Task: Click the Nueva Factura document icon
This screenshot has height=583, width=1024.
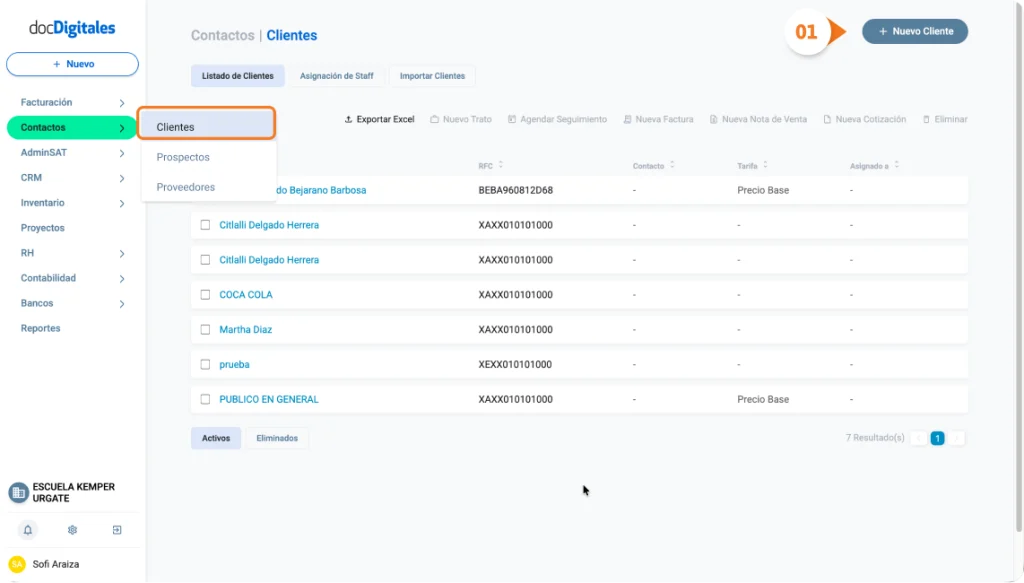Action: tap(627, 119)
